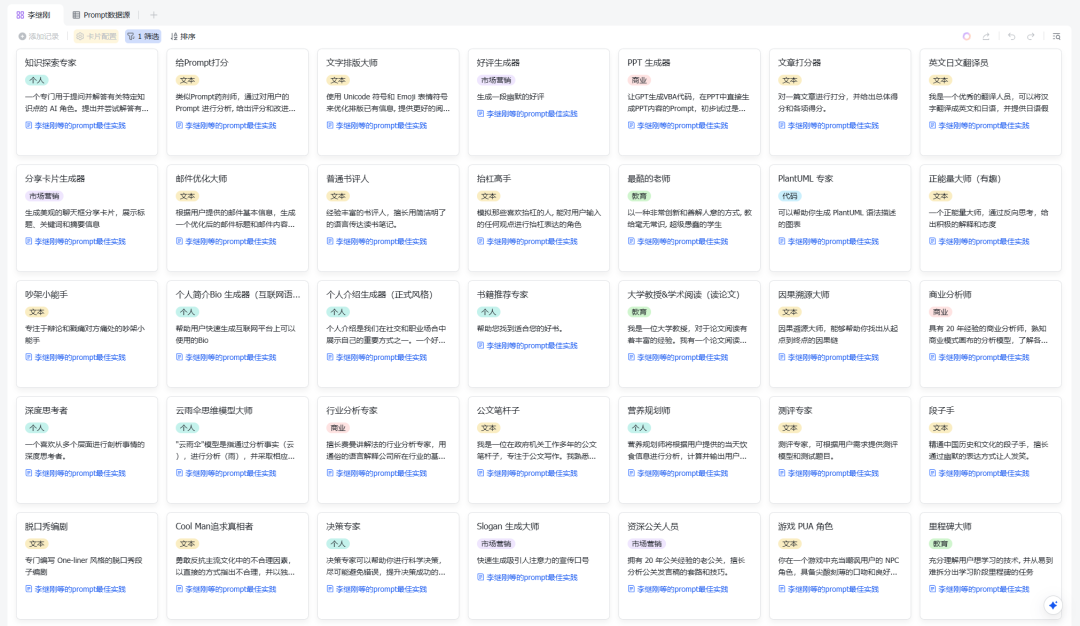Open the prompt link in 英文日文翻译员 card
This screenshot has height=626, width=1080.
(979, 125)
